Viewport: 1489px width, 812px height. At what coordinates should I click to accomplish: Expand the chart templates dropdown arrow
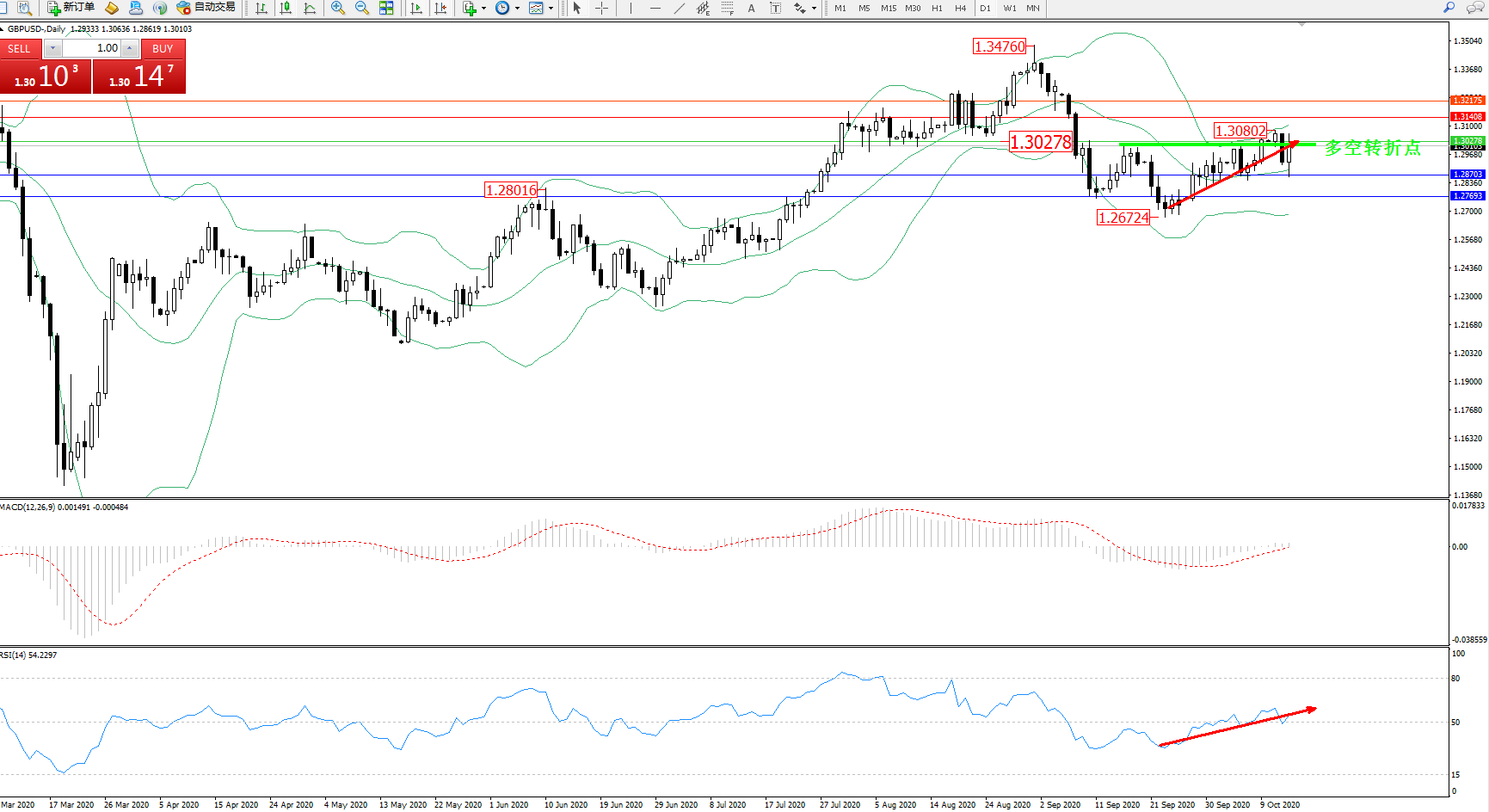coord(551,9)
